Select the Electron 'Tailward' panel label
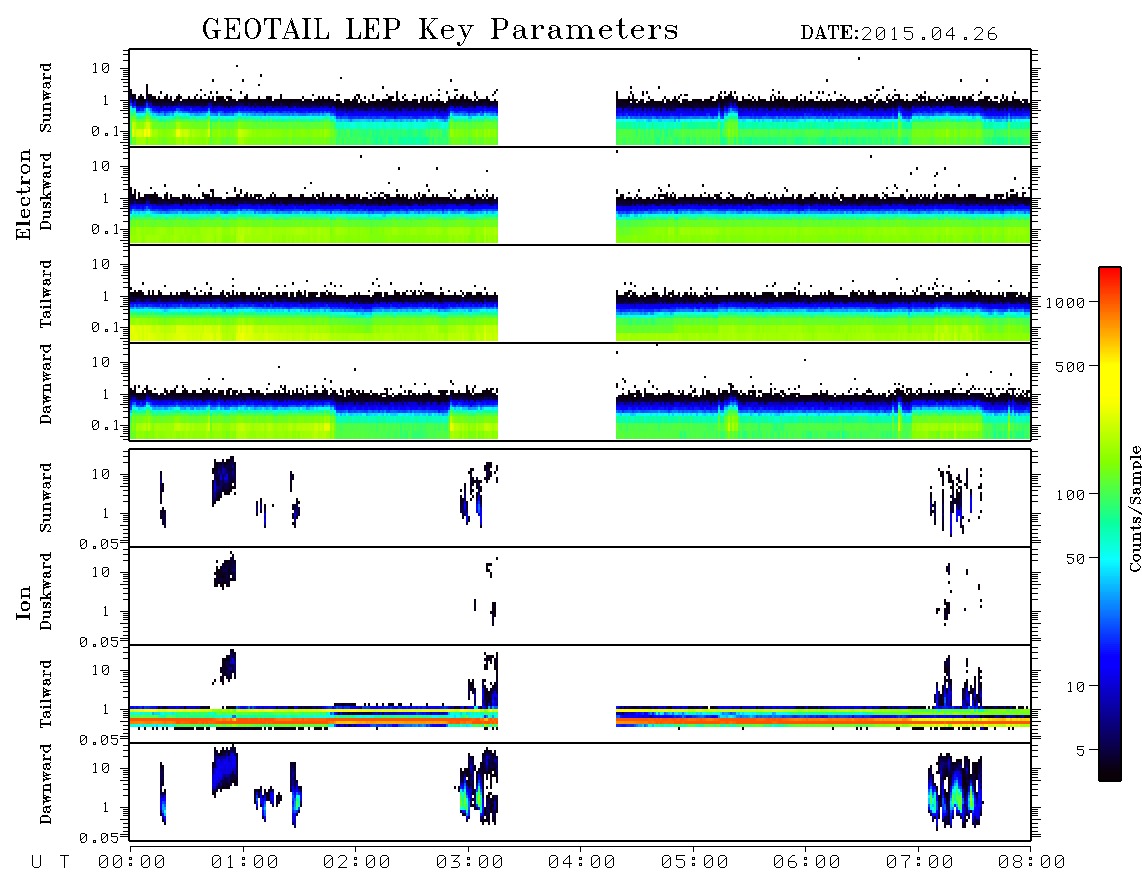This screenshot has height=880, width=1142. tap(46, 294)
